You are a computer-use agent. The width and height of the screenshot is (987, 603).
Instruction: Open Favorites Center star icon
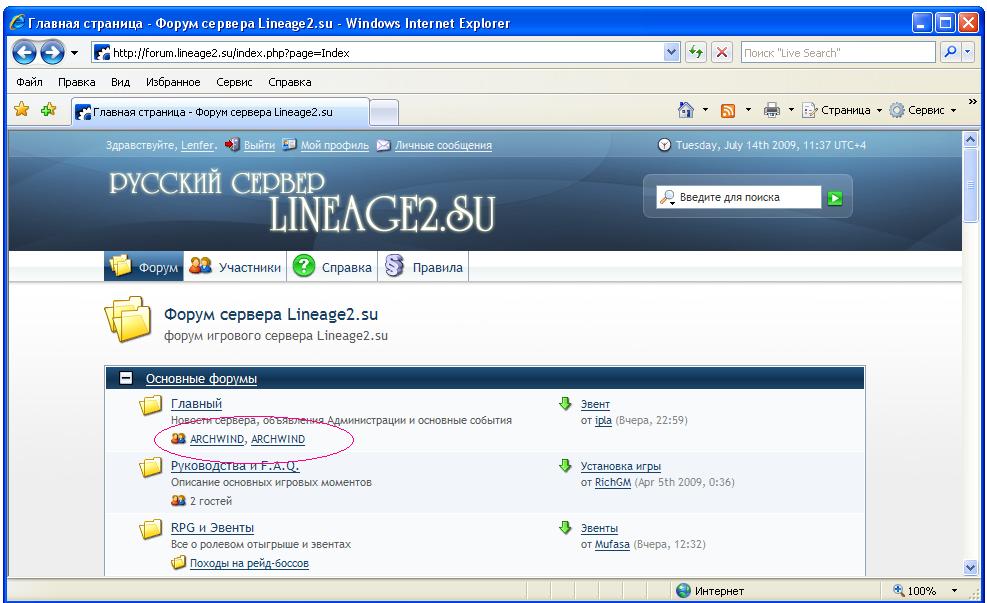pyautogui.click(x=21, y=110)
